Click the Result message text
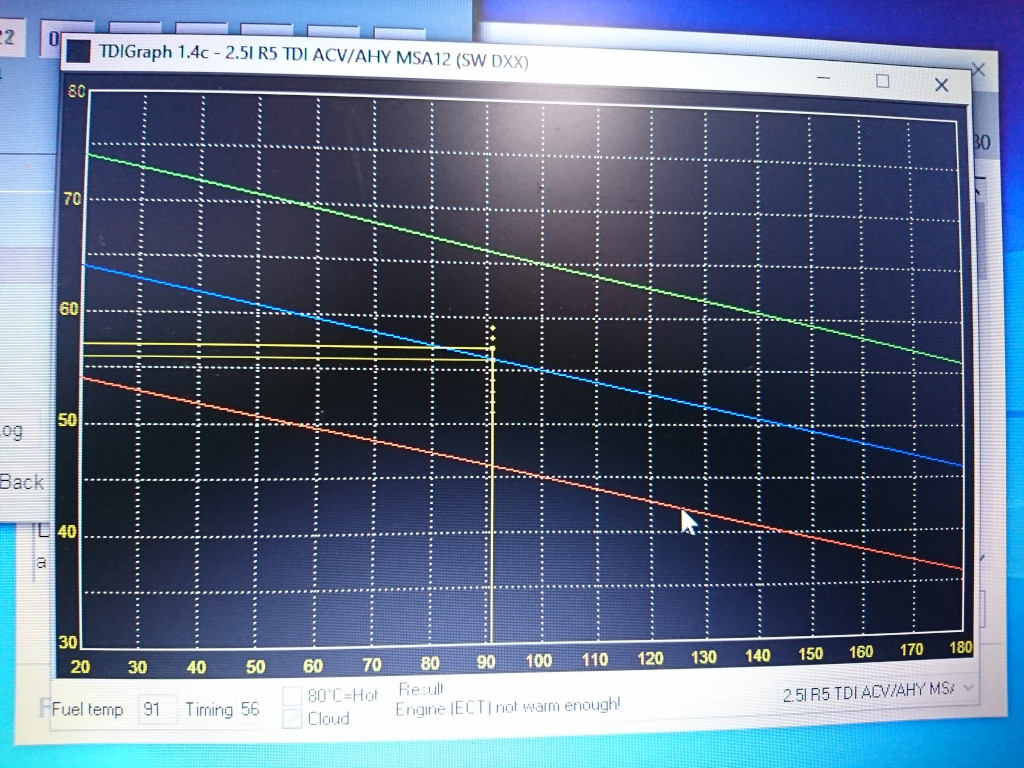 tap(507, 706)
